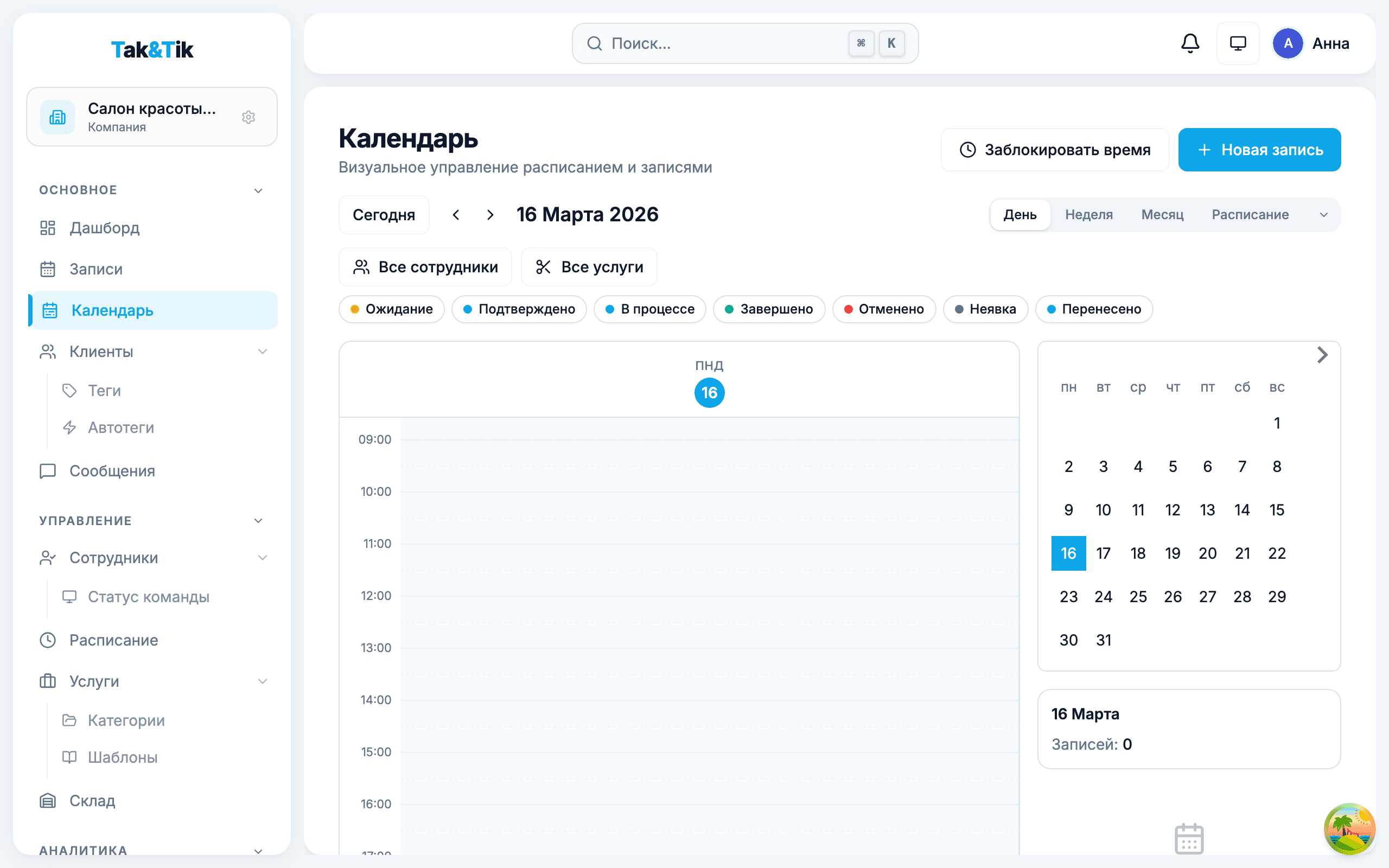1389x868 pixels.
Task: Open the Все сотрудники filter dropdown
Action: pos(425,267)
